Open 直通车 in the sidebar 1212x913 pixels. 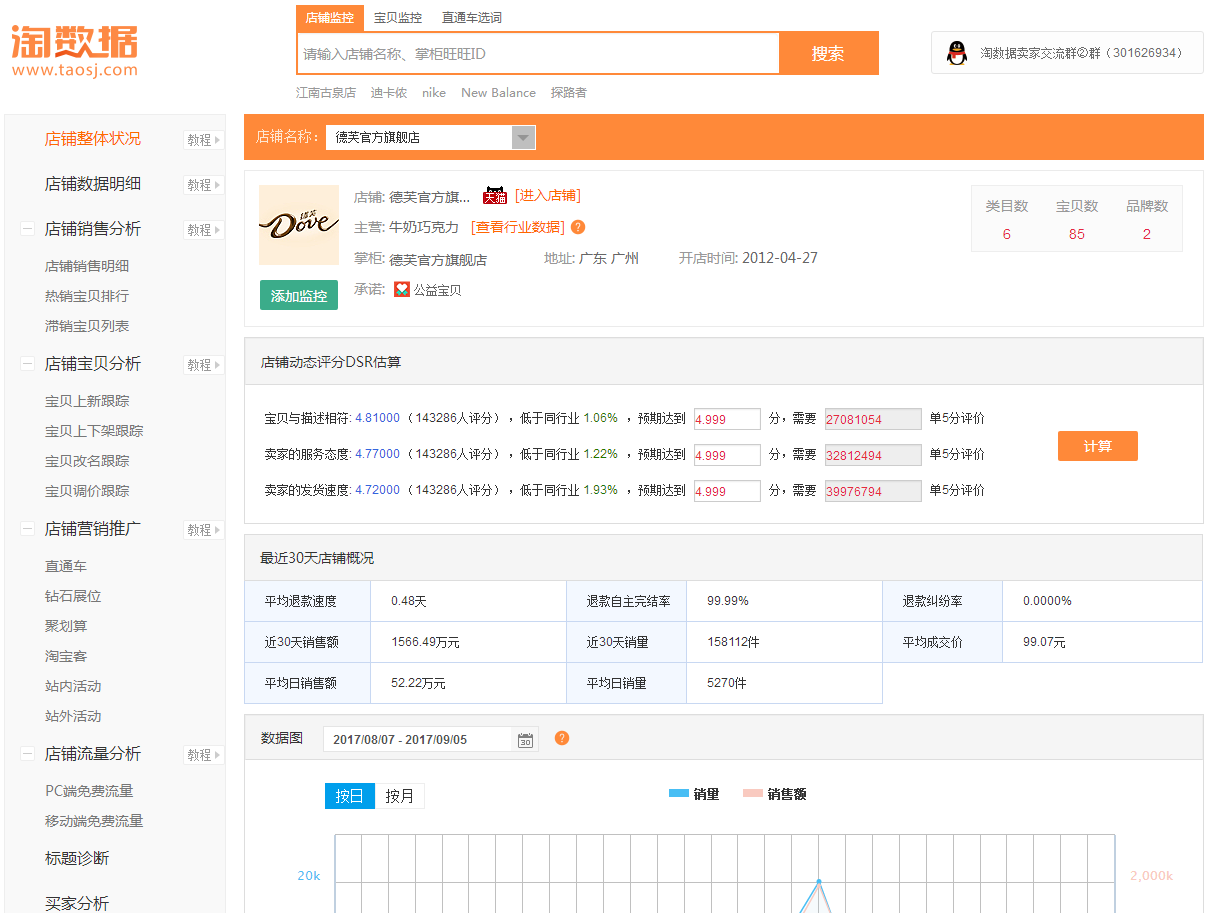pyautogui.click(x=66, y=566)
